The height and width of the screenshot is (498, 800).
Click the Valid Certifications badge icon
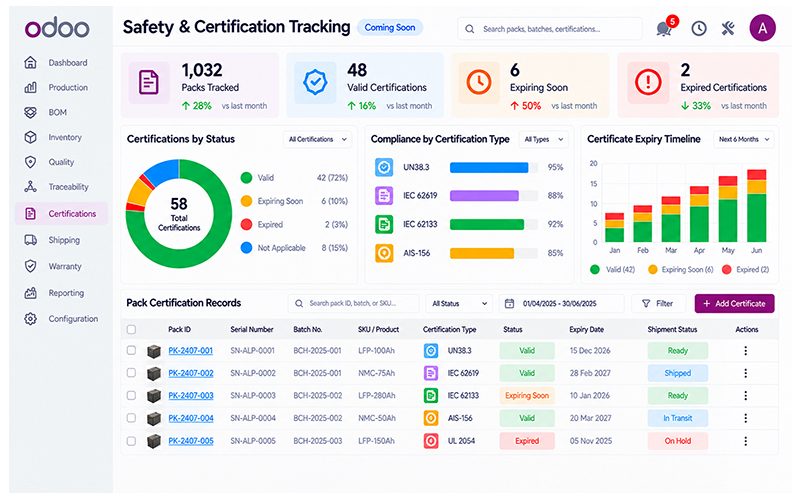(315, 82)
